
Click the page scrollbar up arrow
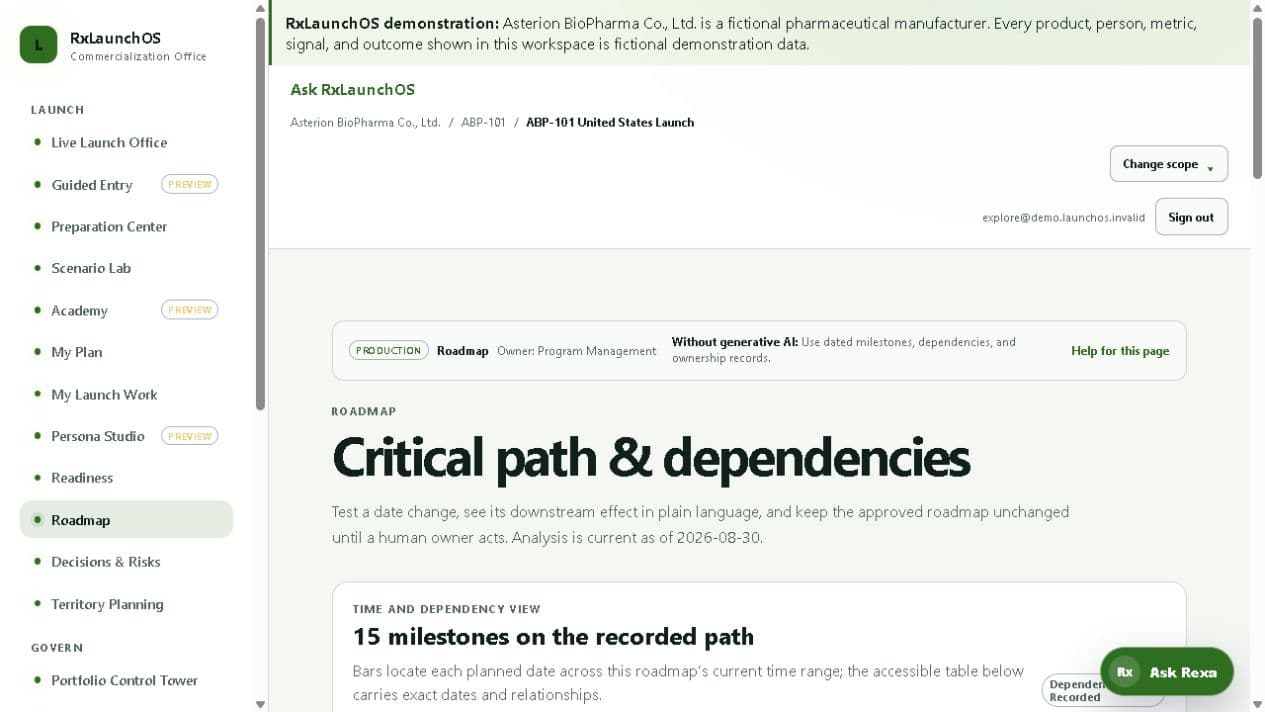point(1257,8)
